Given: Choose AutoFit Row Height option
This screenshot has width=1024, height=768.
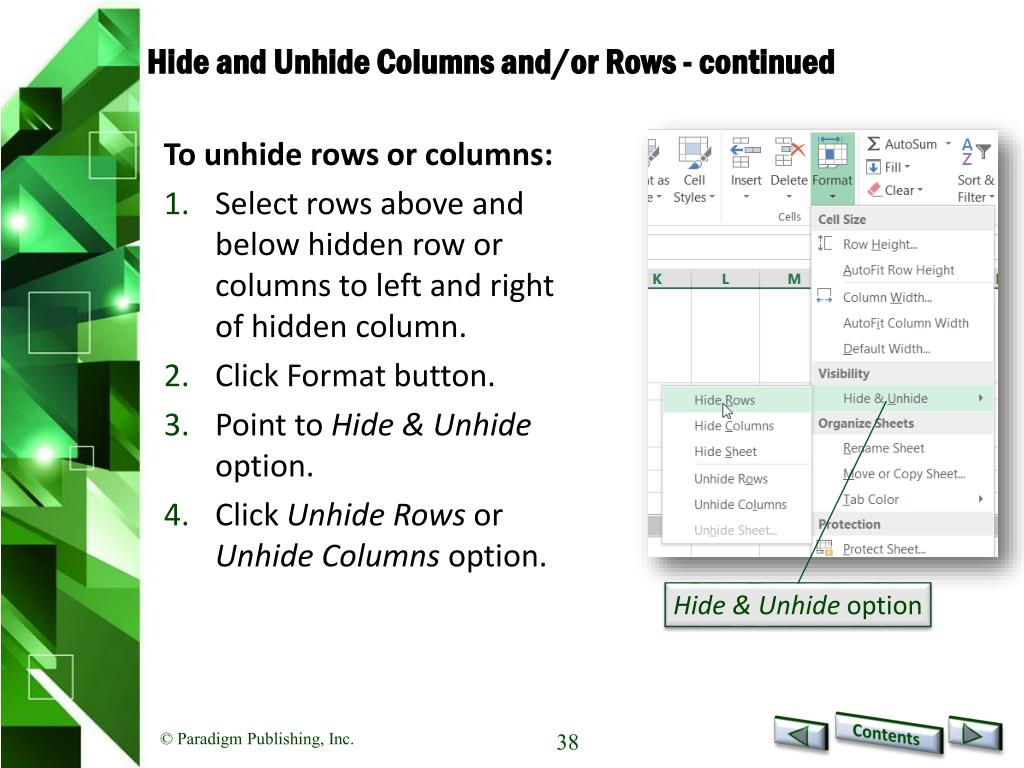Looking at the screenshot, I should coord(903,270).
